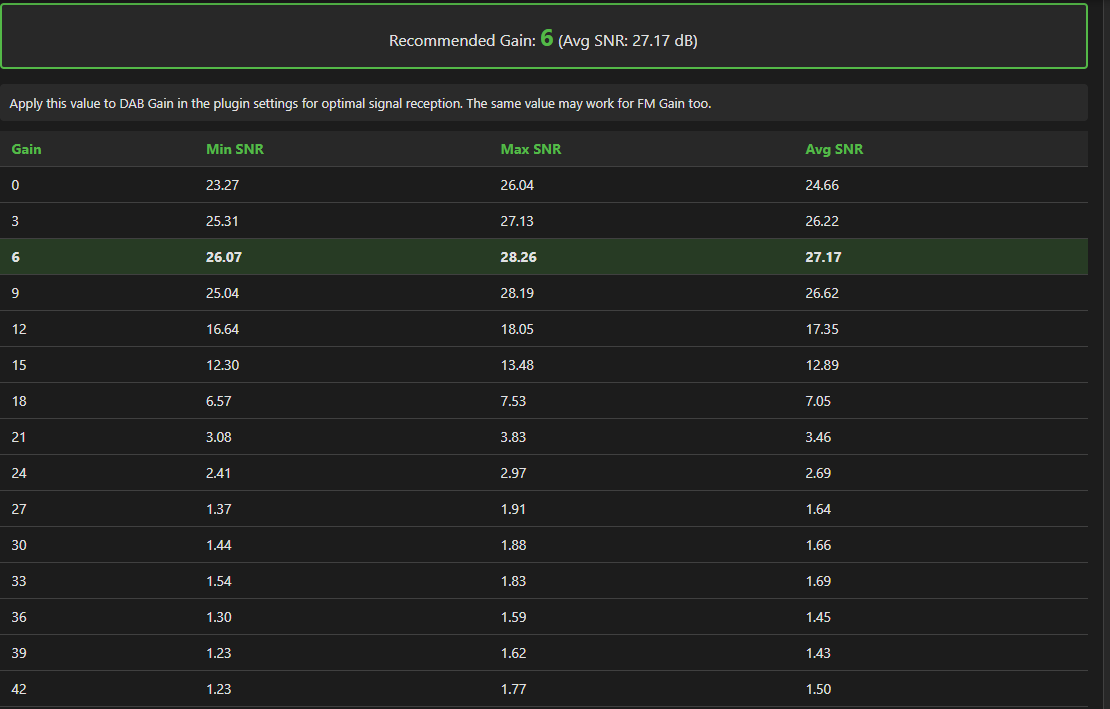This screenshot has width=1110, height=709.
Task: Select the Avg SNR value 17.35
Action: pos(822,329)
